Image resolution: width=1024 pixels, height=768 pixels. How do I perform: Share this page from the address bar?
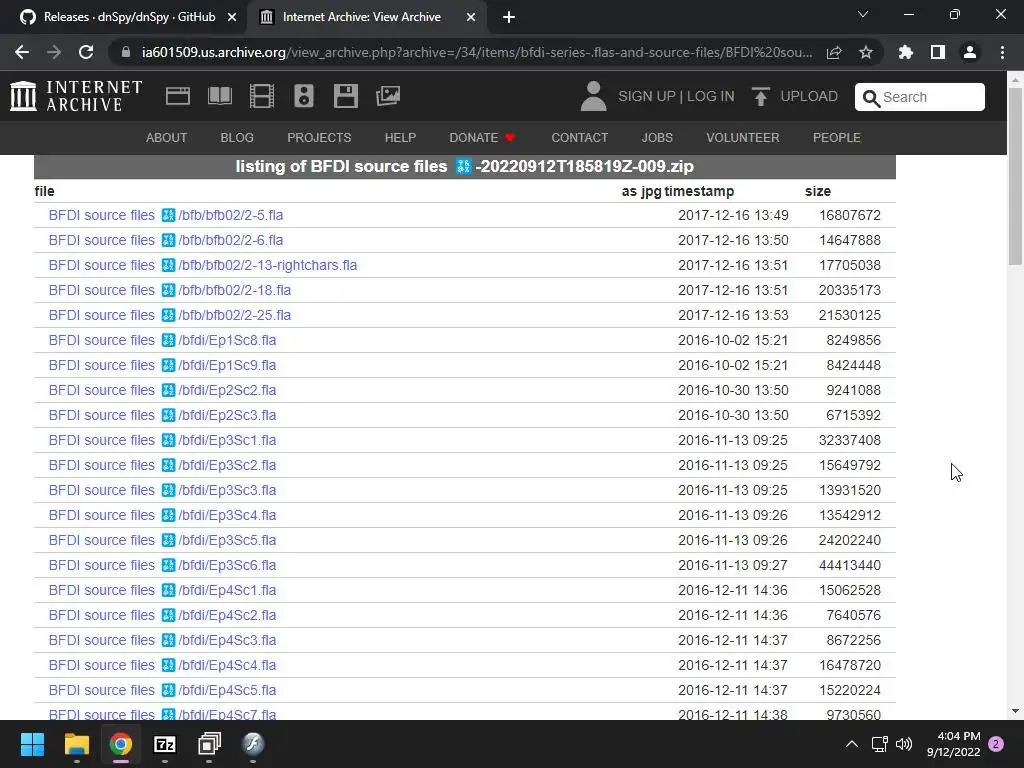[834, 52]
